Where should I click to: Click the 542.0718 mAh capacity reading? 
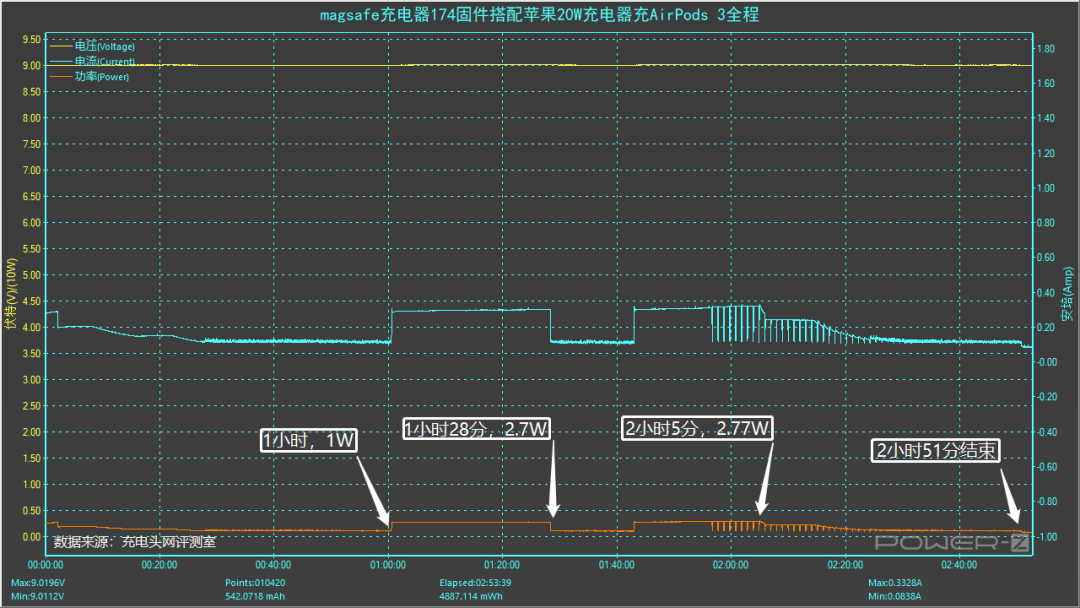tap(255, 596)
